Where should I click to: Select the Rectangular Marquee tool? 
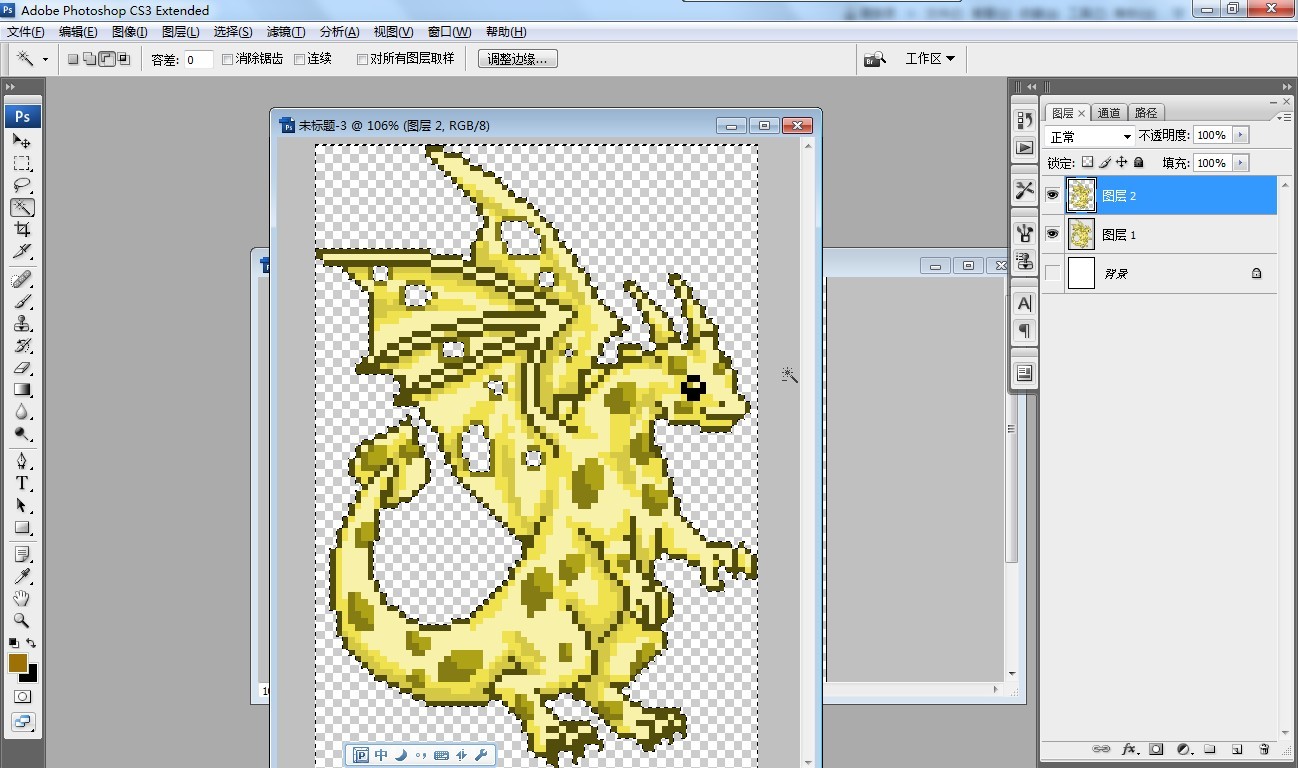point(22,163)
